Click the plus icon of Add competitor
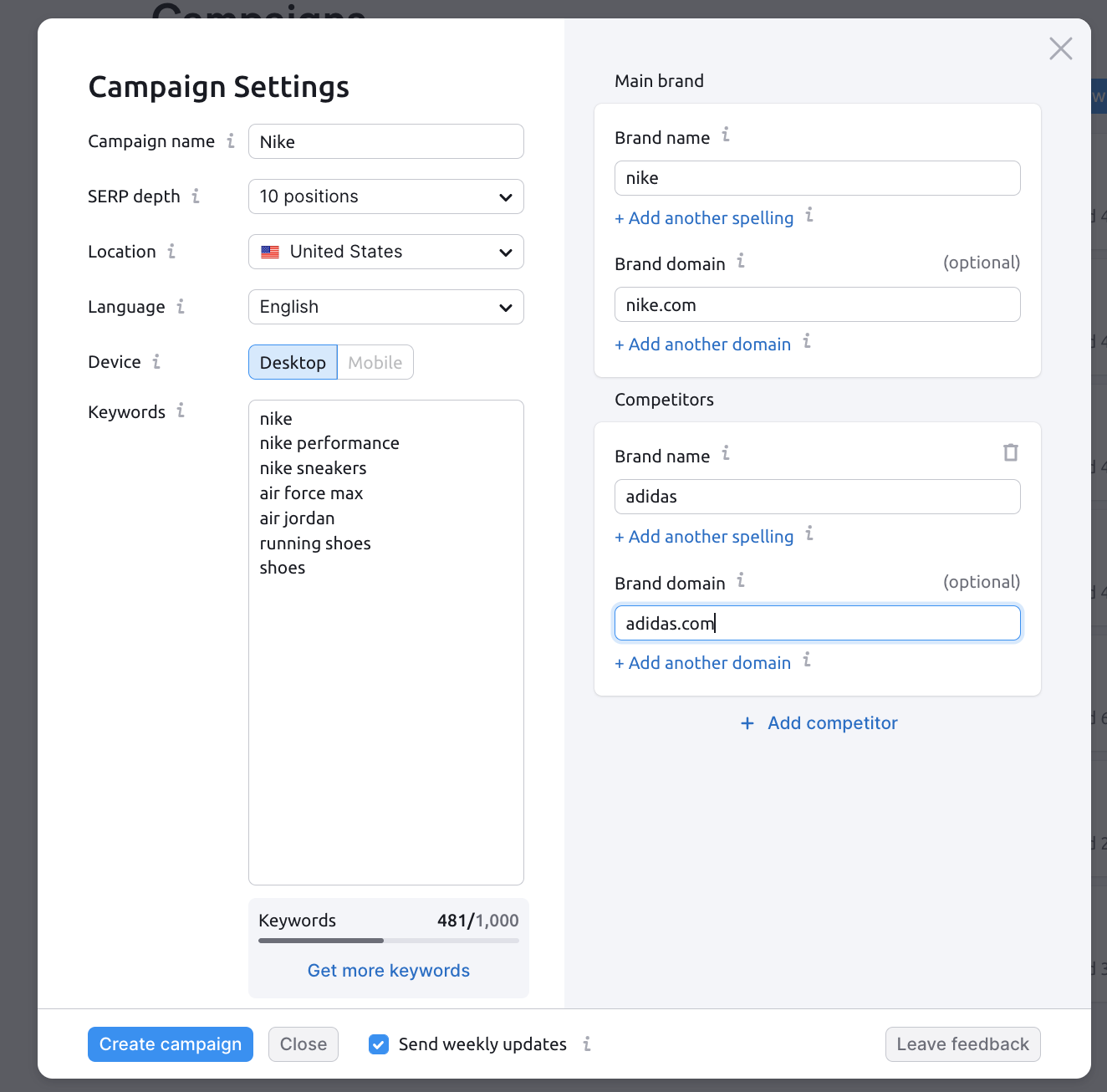1107x1092 pixels. (x=747, y=723)
